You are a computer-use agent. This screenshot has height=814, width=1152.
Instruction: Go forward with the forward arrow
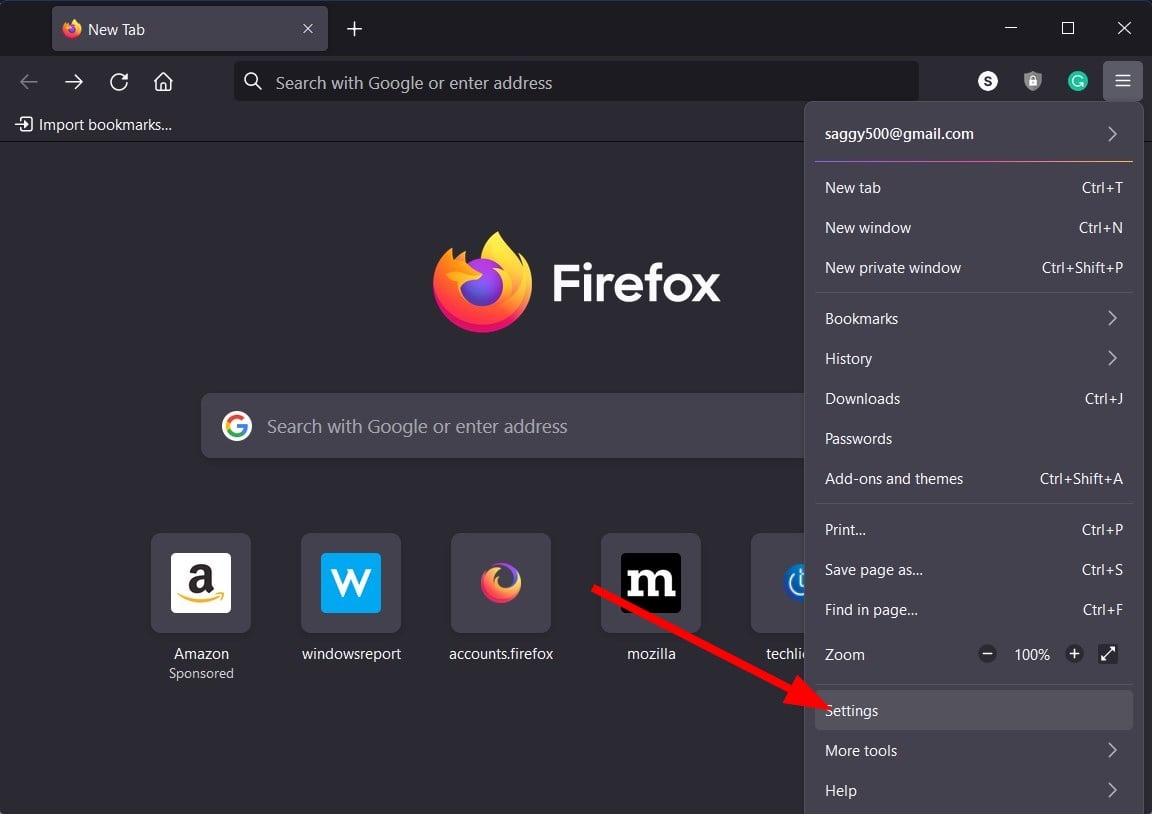[73, 82]
